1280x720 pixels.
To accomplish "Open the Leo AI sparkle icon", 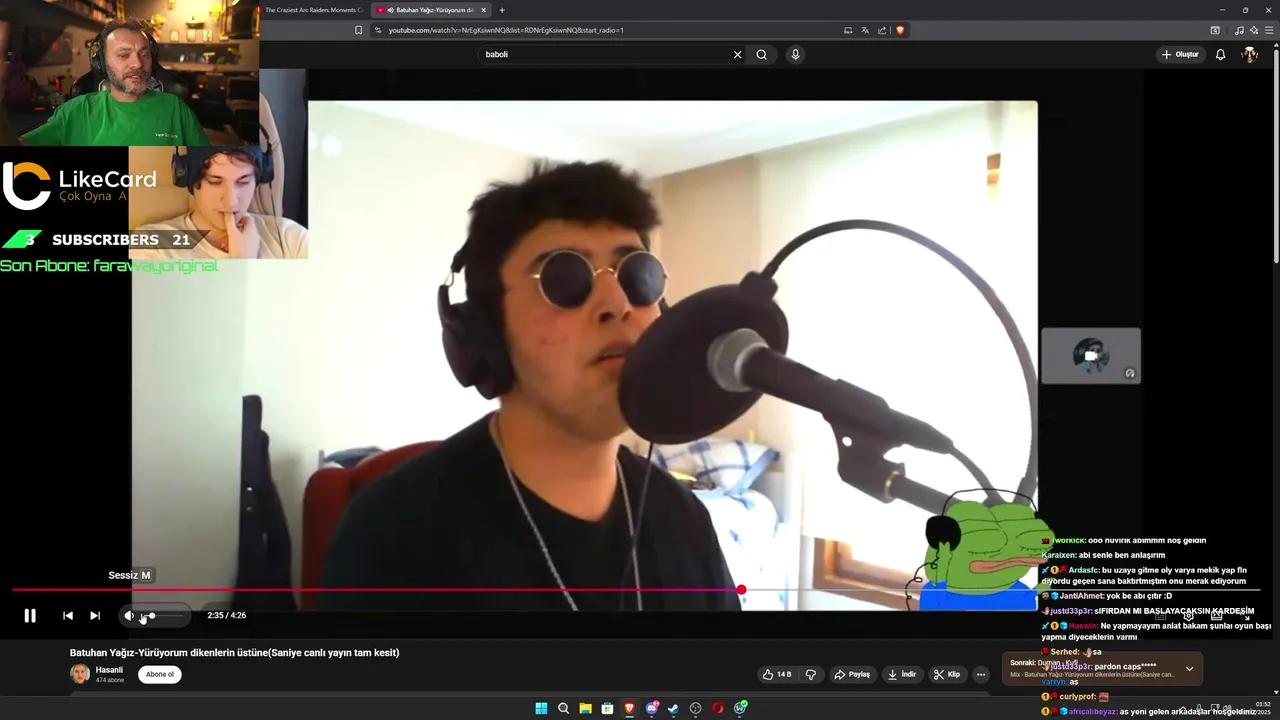I will pos(1253,30).
